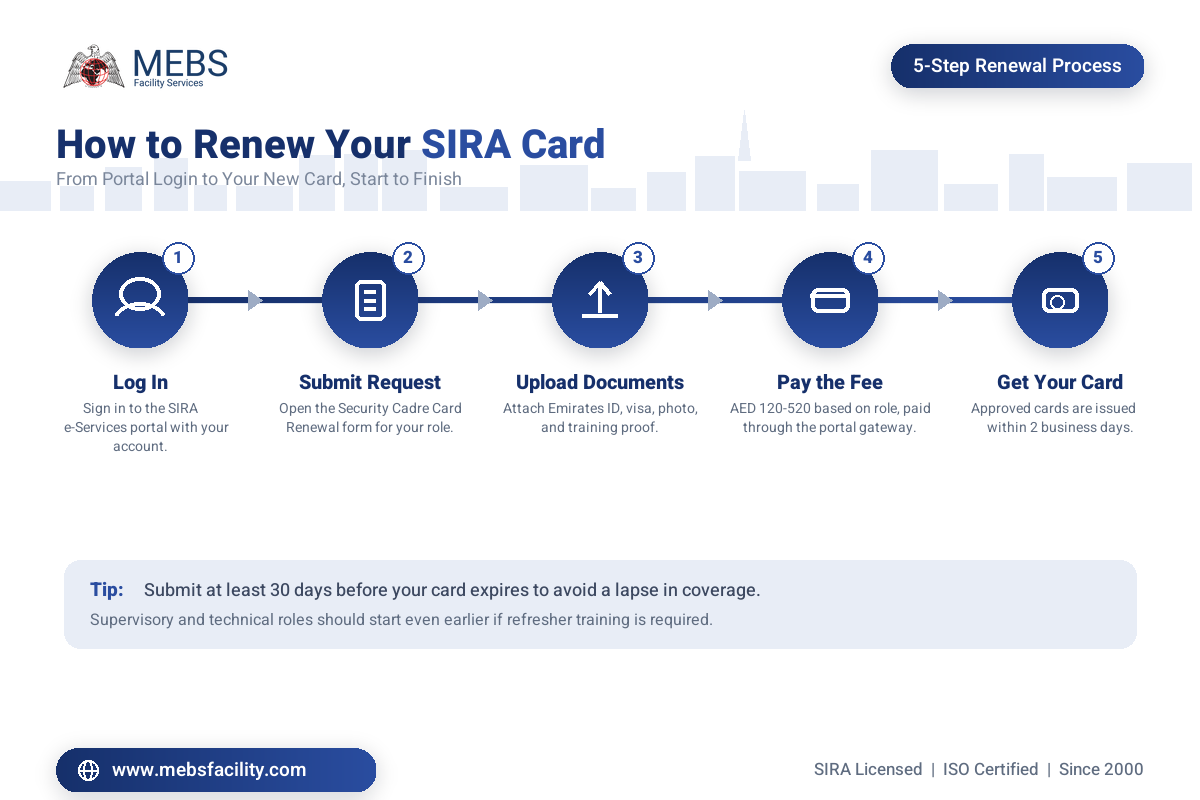
Task: Click the Log In user icon
Action: tap(140, 299)
